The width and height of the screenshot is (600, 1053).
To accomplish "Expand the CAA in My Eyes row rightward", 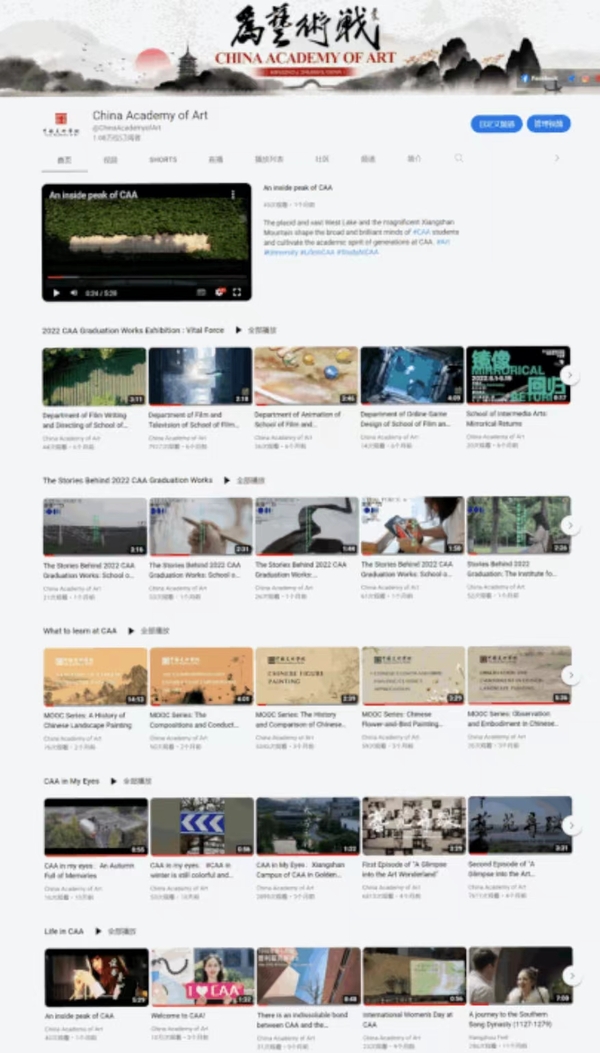I will click(569, 825).
